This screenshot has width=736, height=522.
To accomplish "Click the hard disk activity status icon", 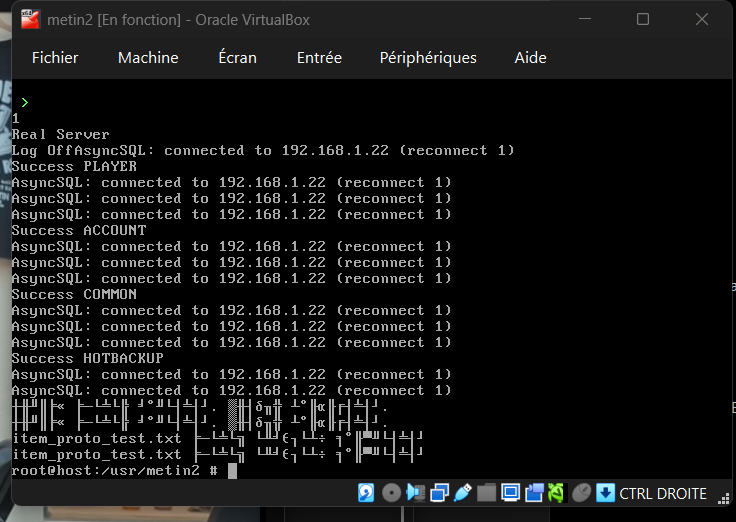I will [366, 493].
